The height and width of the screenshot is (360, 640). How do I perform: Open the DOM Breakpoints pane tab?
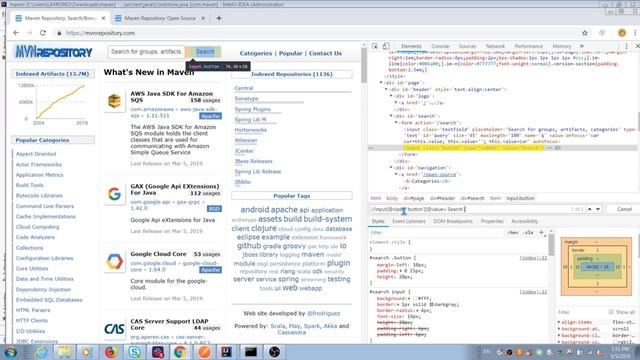[453, 221]
